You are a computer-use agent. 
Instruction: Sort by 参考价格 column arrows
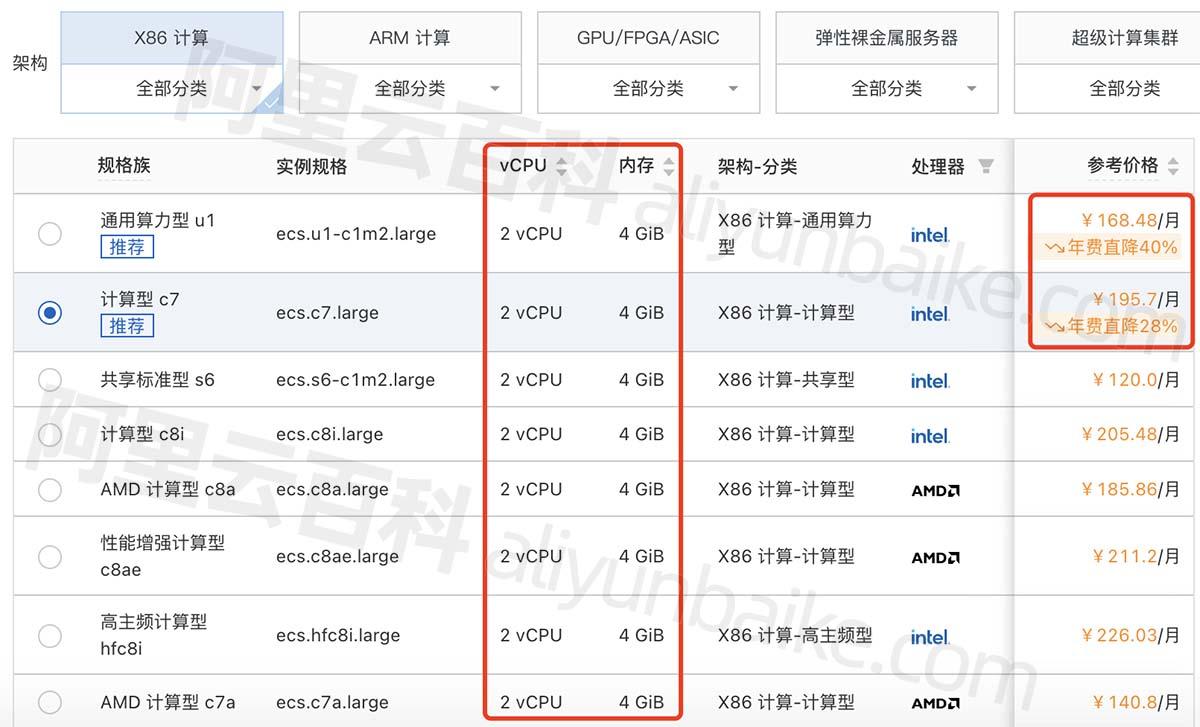[x=1173, y=166]
